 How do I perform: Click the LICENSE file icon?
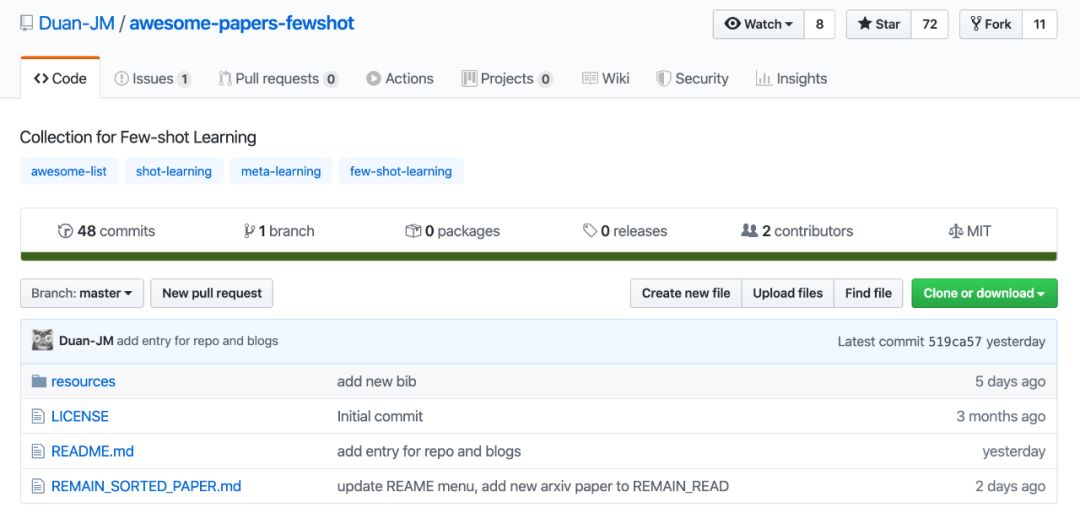point(38,416)
